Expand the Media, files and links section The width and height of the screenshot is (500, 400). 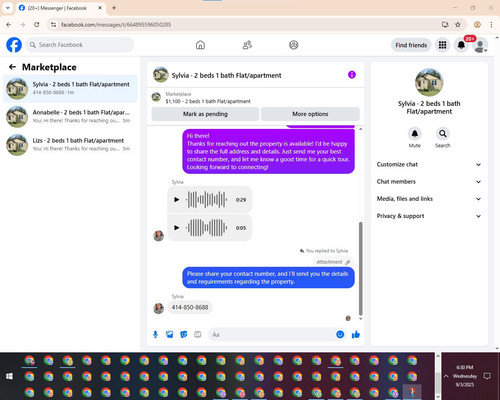point(429,199)
